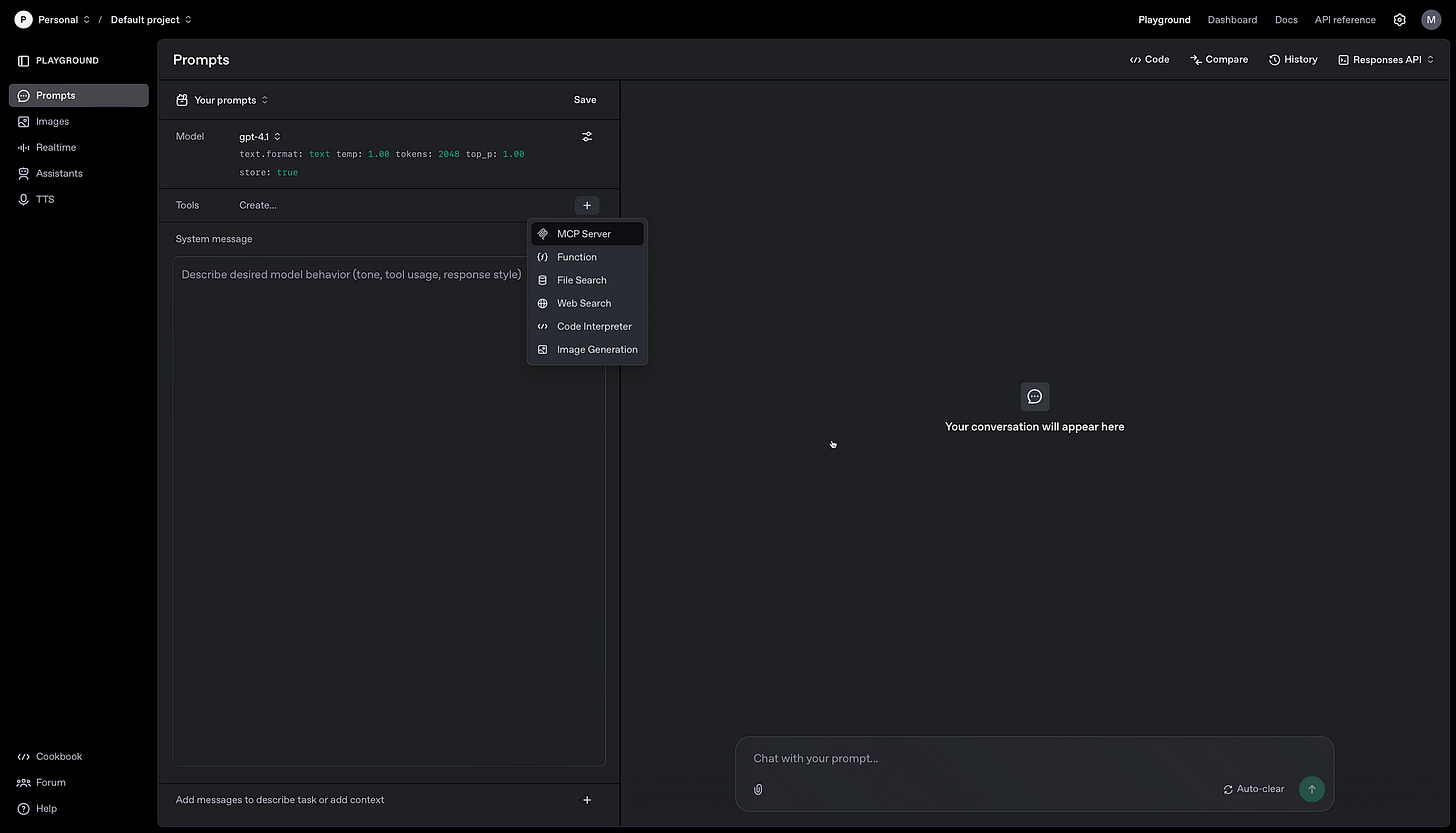This screenshot has height=833, width=1456.
Task: Click the Code Interpreter brackets icon
Action: point(543,326)
